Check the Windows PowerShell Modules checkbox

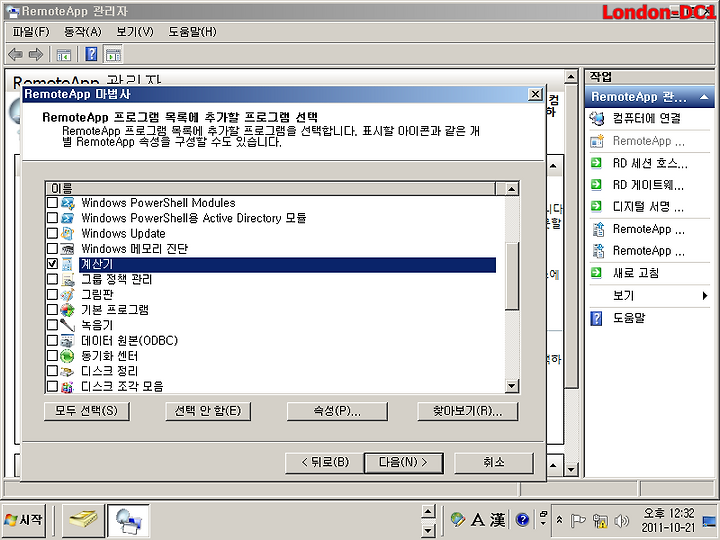pos(52,202)
